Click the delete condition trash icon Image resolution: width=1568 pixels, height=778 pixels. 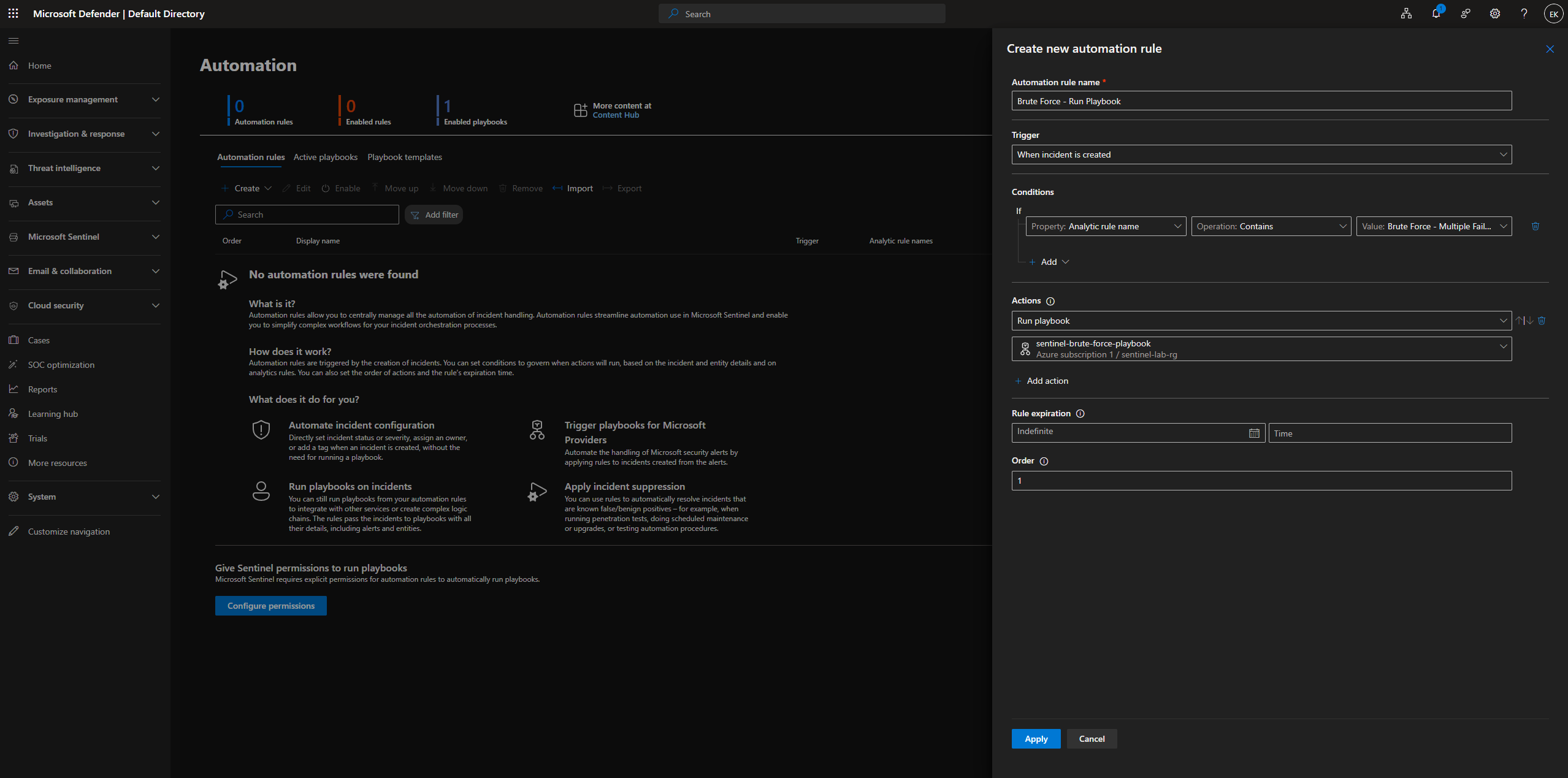pyautogui.click(x=1535, y=226)
